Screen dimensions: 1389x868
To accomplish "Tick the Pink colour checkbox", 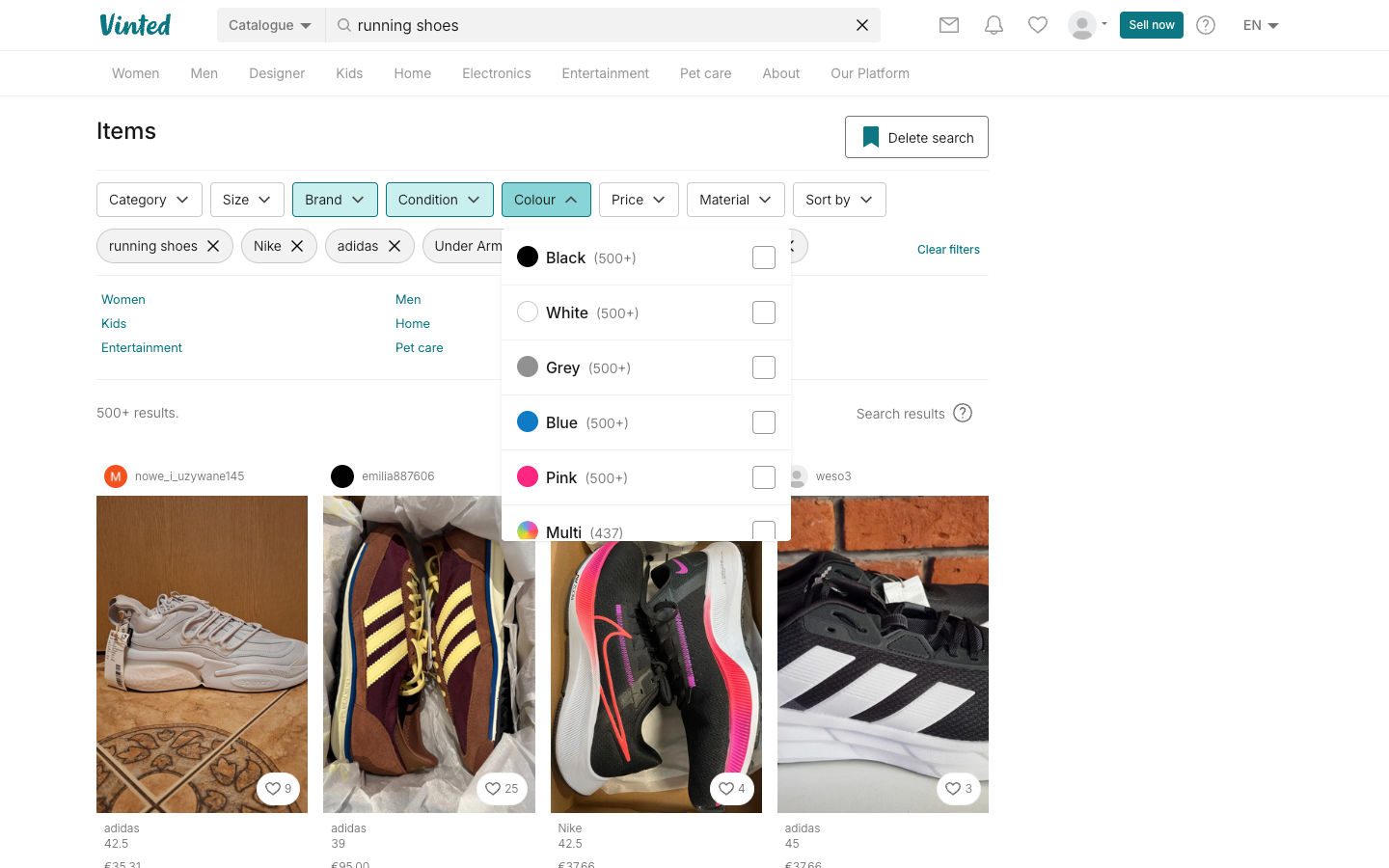I will (764, 477).
